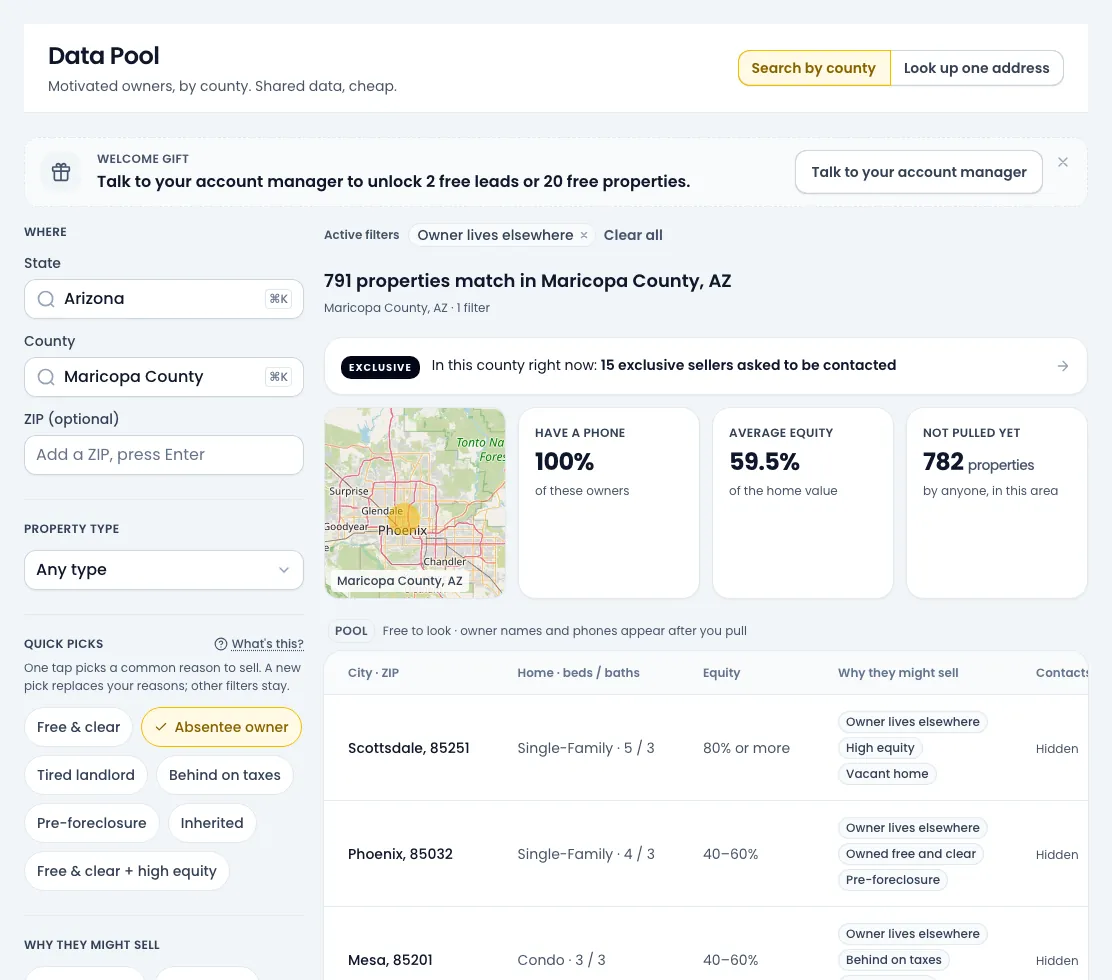This screenshot has height=980, width=1112.
Task: Click High equity tag in Scottsdale row
Action: click(x=879, y=747)
